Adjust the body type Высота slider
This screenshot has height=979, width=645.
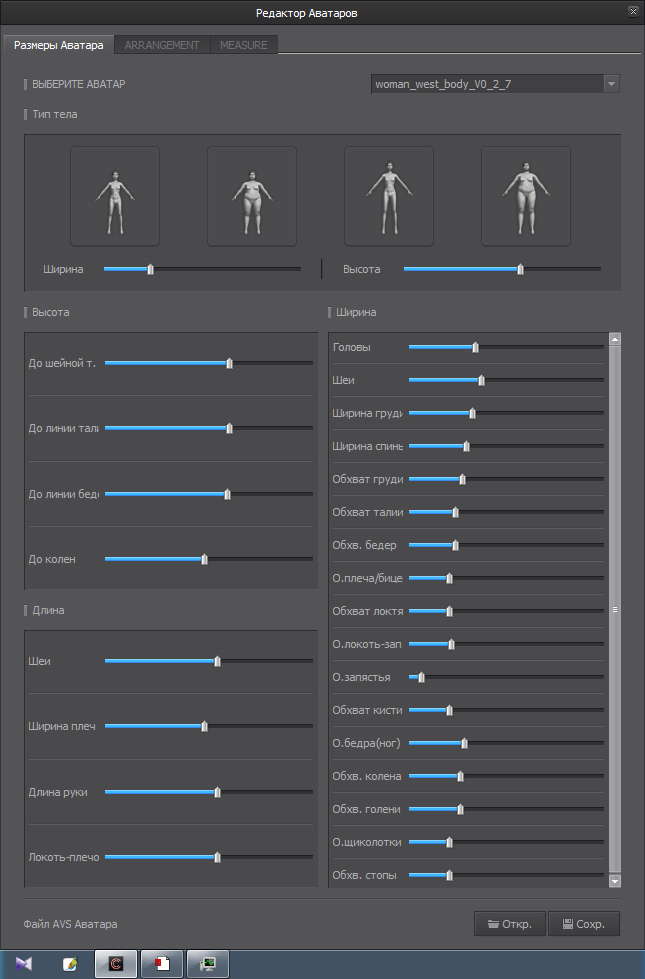[502, 269]
